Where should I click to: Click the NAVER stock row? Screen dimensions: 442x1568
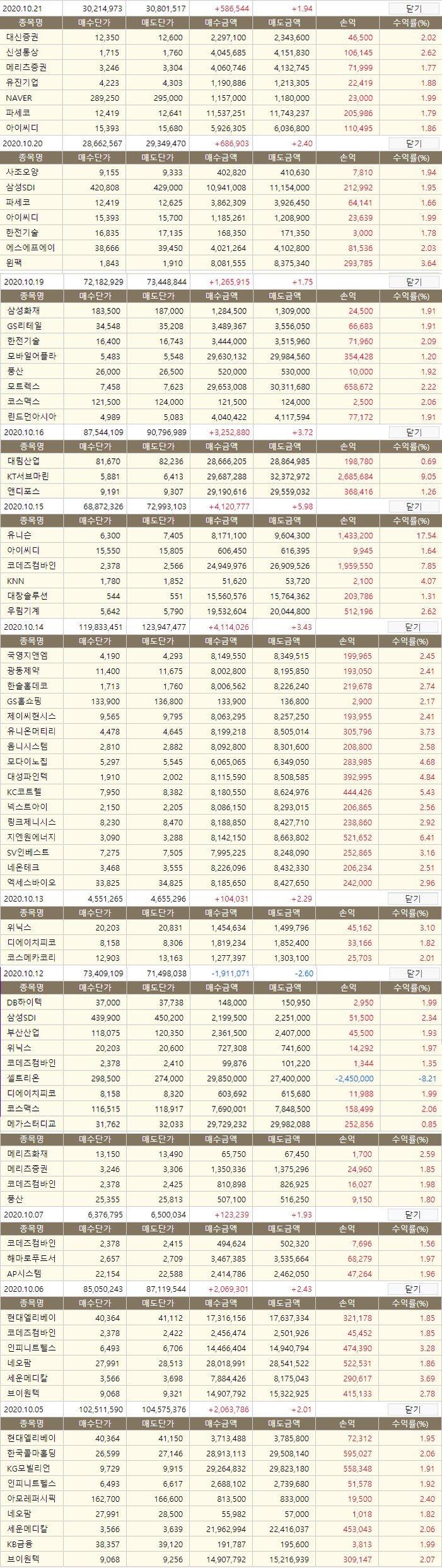[x=221, y=98]
